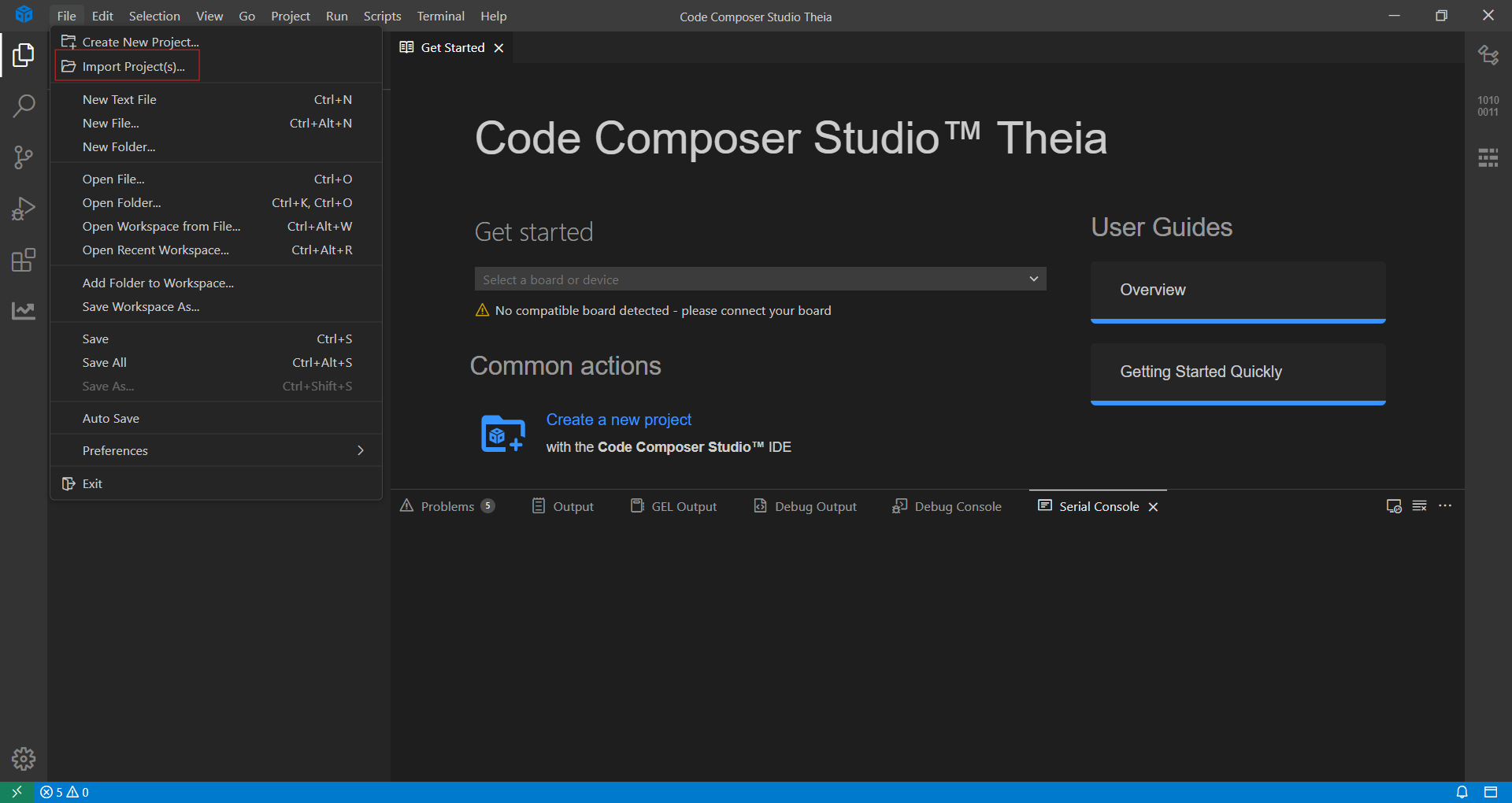This screenshot has width=1512, height=803.
Task: Open the Run menu
Action: (337, 16)
